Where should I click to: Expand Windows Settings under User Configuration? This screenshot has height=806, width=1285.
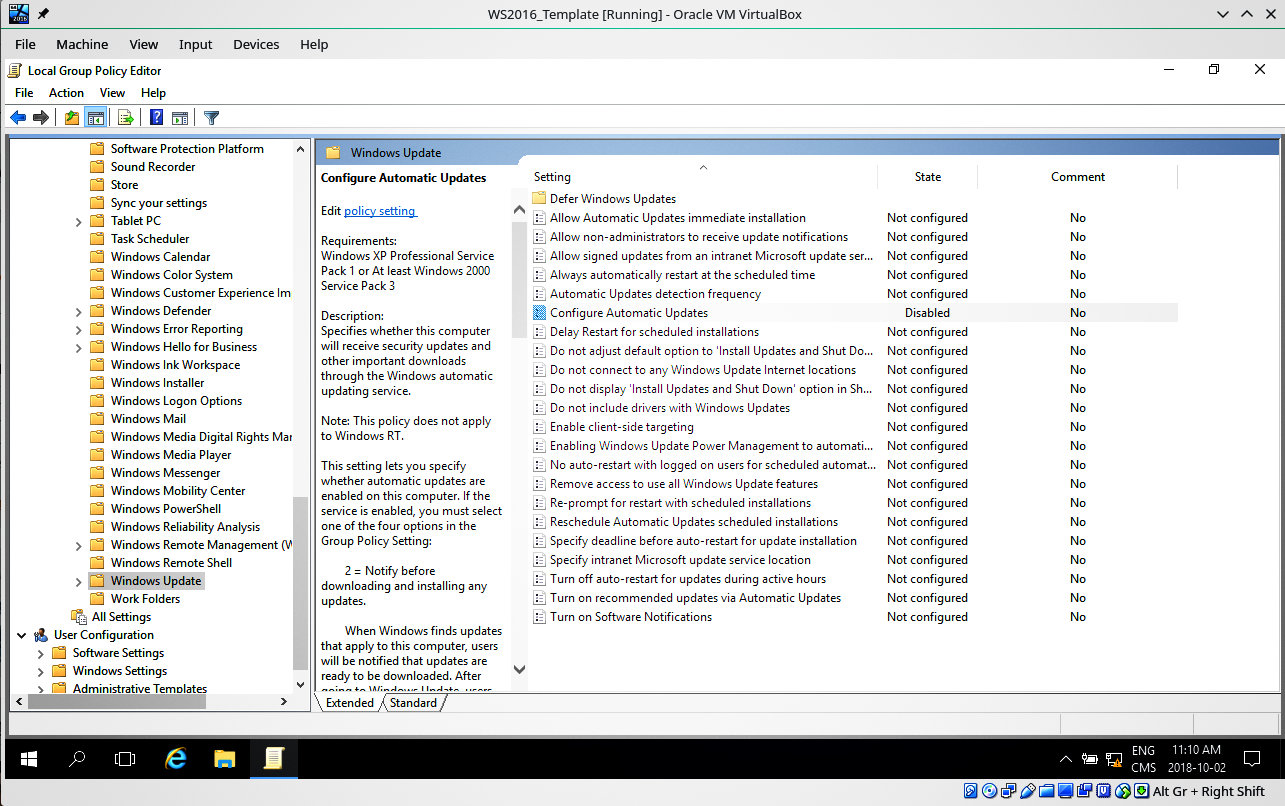click(41, 671)
